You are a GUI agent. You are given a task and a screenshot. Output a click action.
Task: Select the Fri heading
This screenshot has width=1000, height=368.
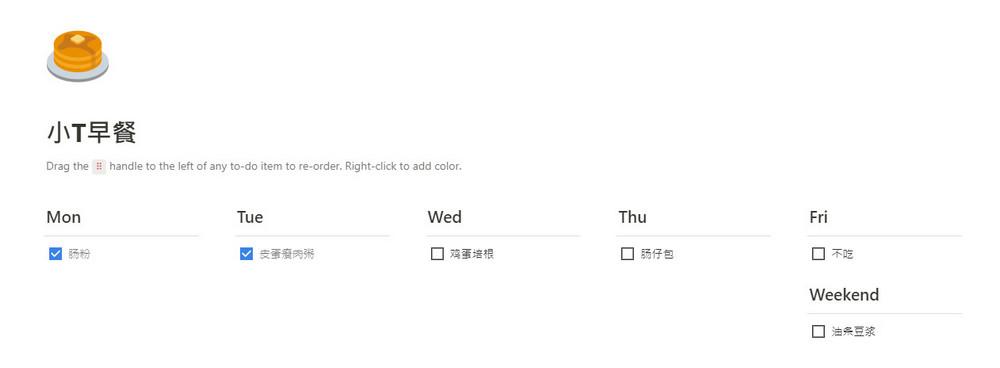pyautogui.click(x=818, y=217)
